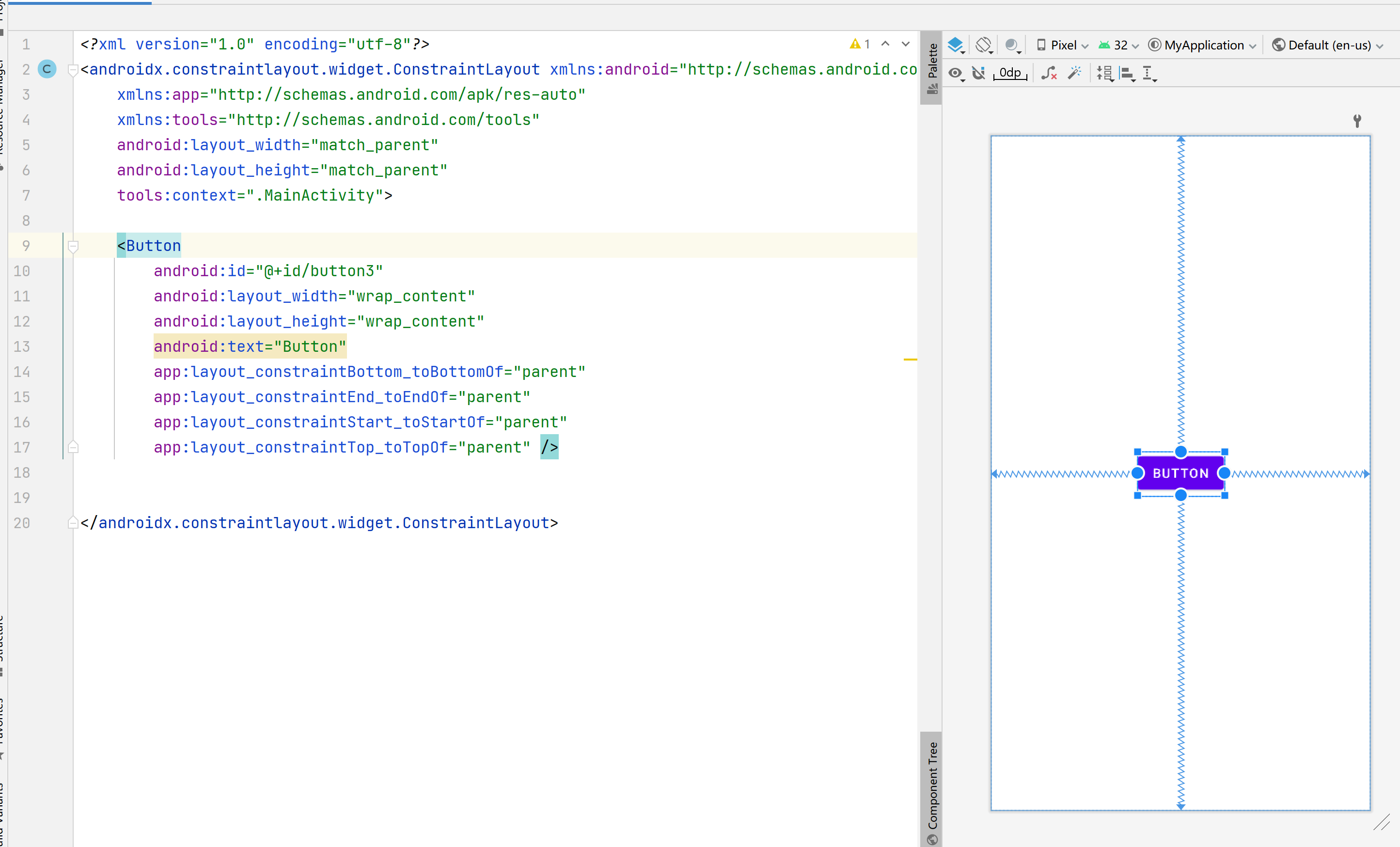Click the 0dp default margins button

(1010, 73)
